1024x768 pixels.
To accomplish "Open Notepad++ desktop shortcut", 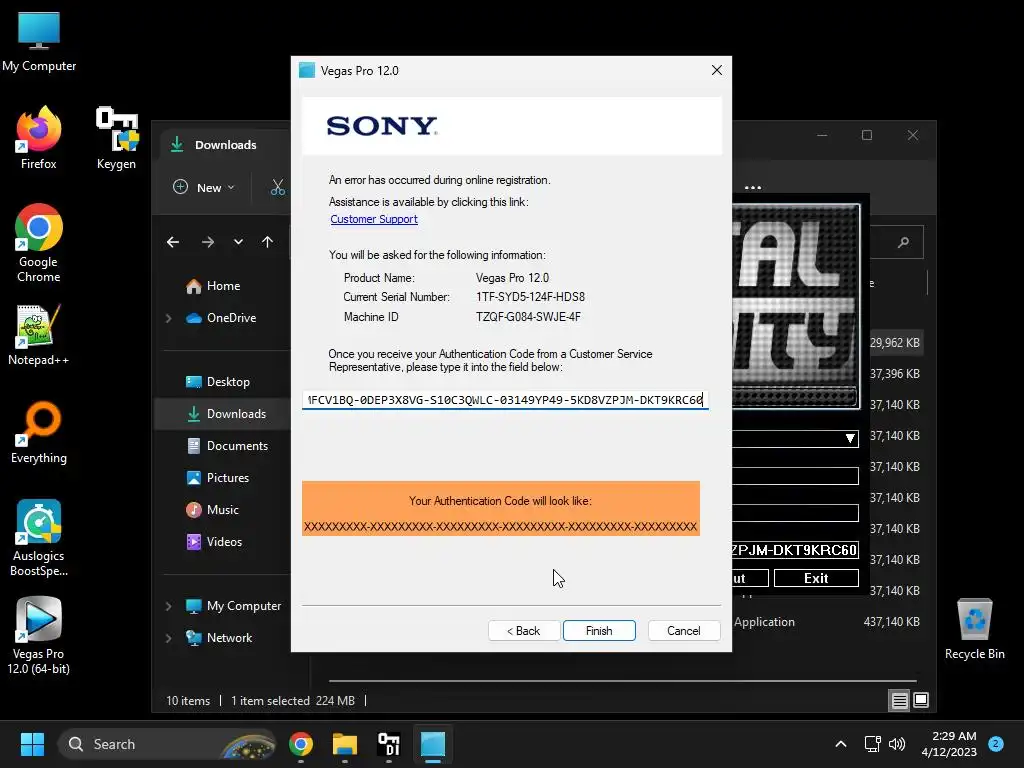I will (x=39, y=334).
